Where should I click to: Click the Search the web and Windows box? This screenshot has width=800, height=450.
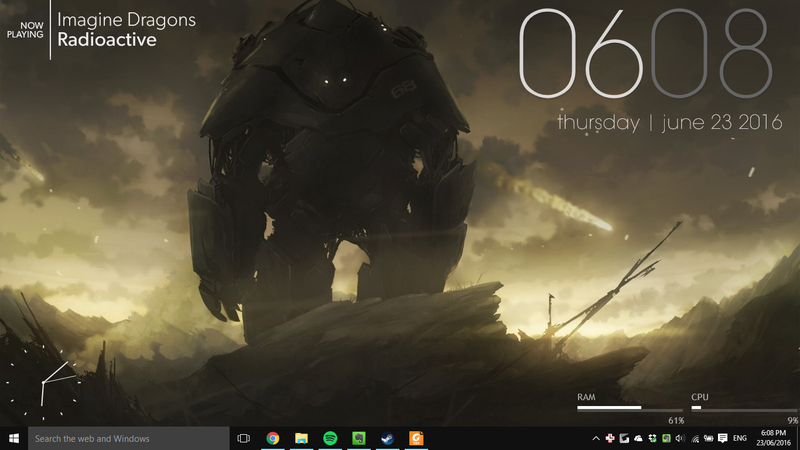click(129, 438)
